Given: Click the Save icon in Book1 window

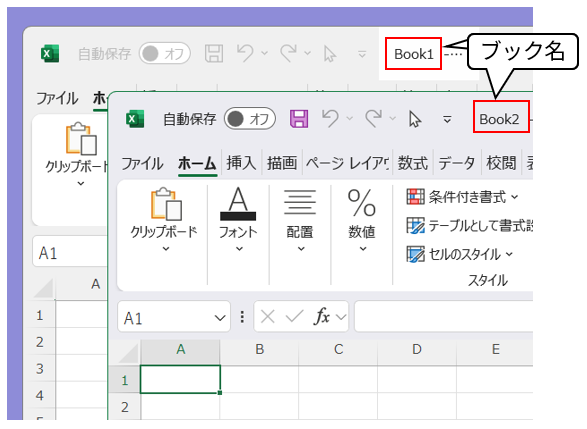Looking at the screenshot, I should tap(214, 54).
